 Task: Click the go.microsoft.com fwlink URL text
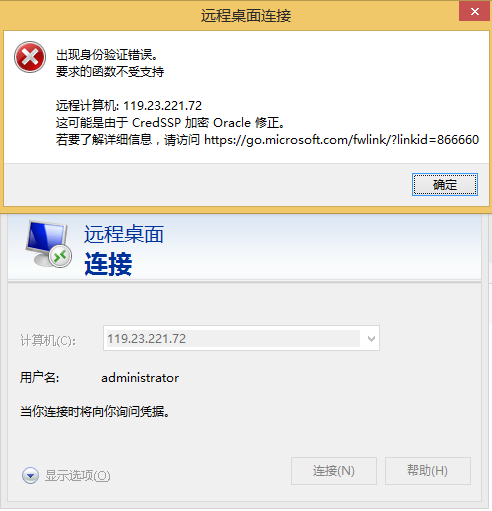(341, 139)
